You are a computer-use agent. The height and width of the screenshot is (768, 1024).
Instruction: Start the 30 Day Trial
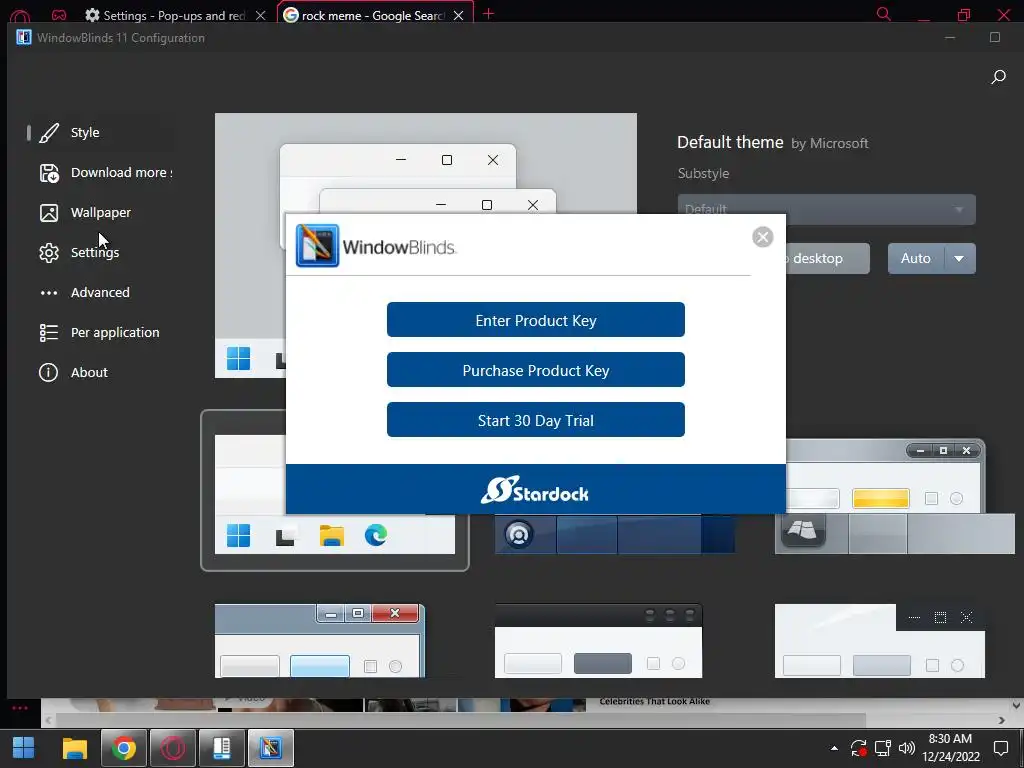[536, 420]
